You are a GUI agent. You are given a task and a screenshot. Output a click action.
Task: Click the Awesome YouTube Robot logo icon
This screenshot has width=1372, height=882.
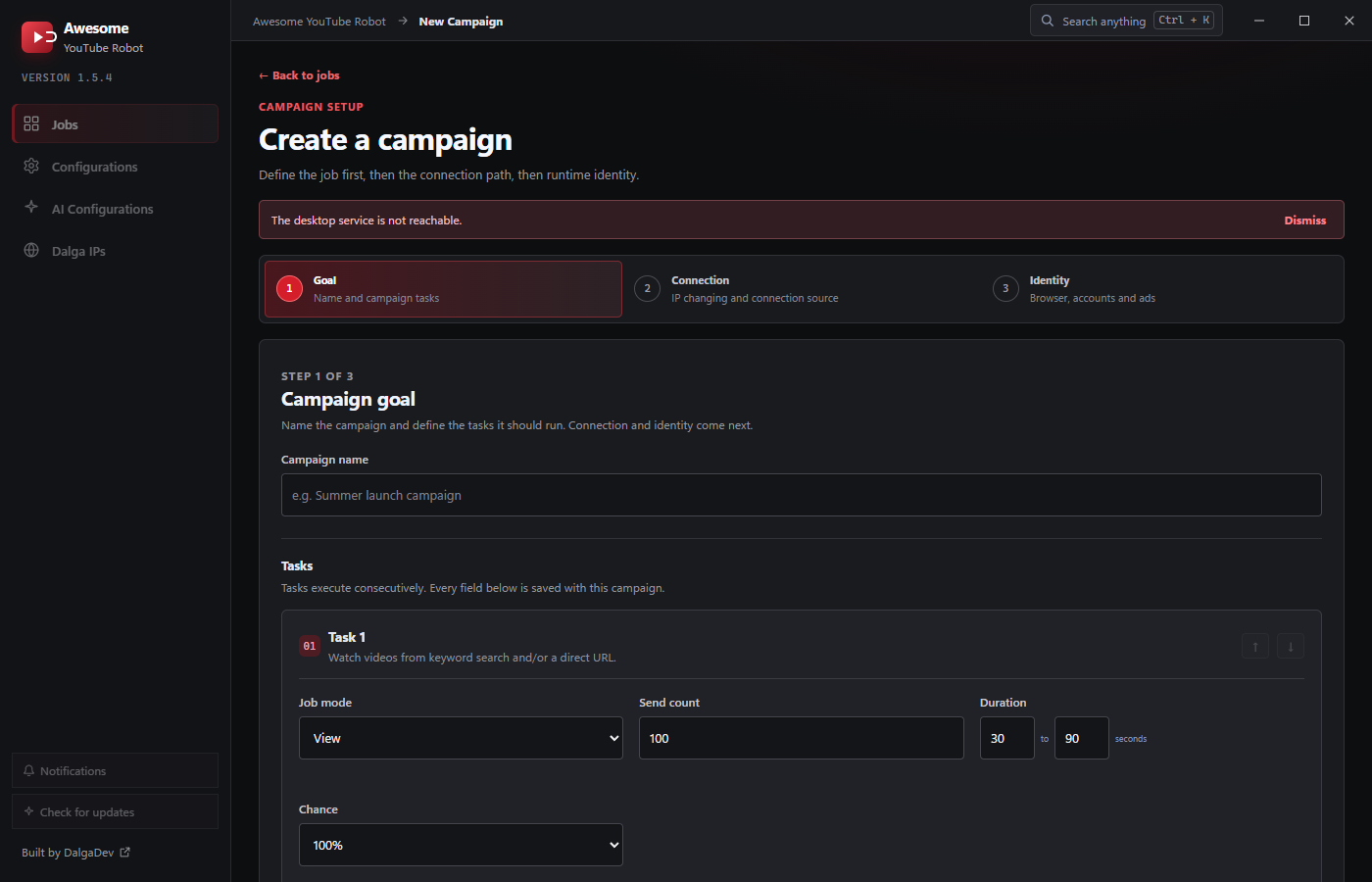pyautogui.click(x=37, y=37)
